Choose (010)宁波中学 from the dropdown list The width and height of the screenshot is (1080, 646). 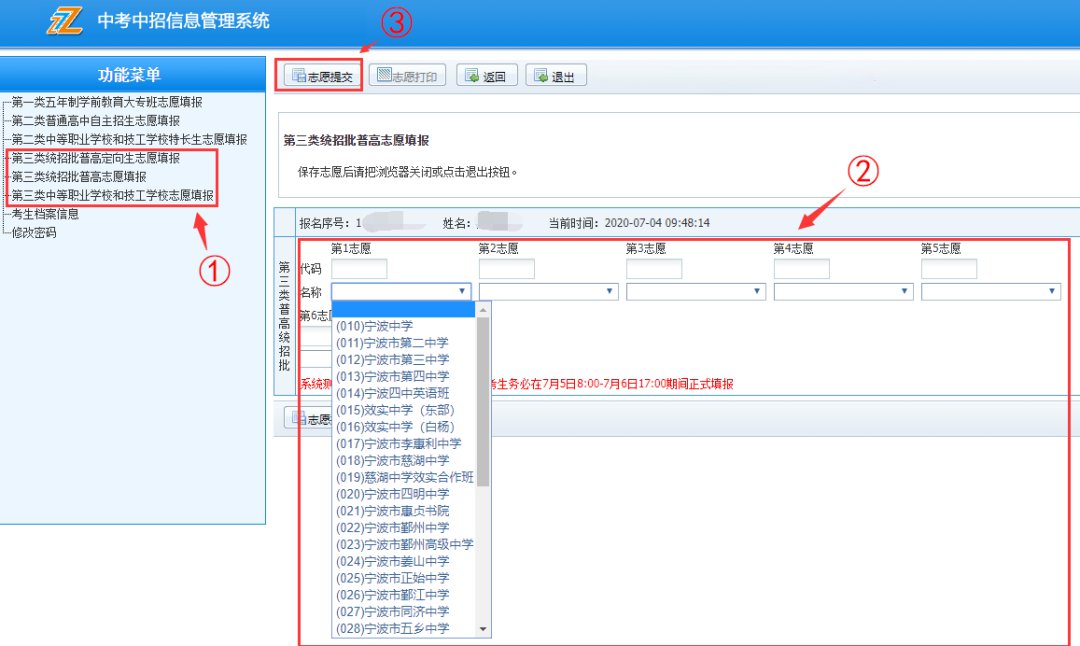coord(374,326)
